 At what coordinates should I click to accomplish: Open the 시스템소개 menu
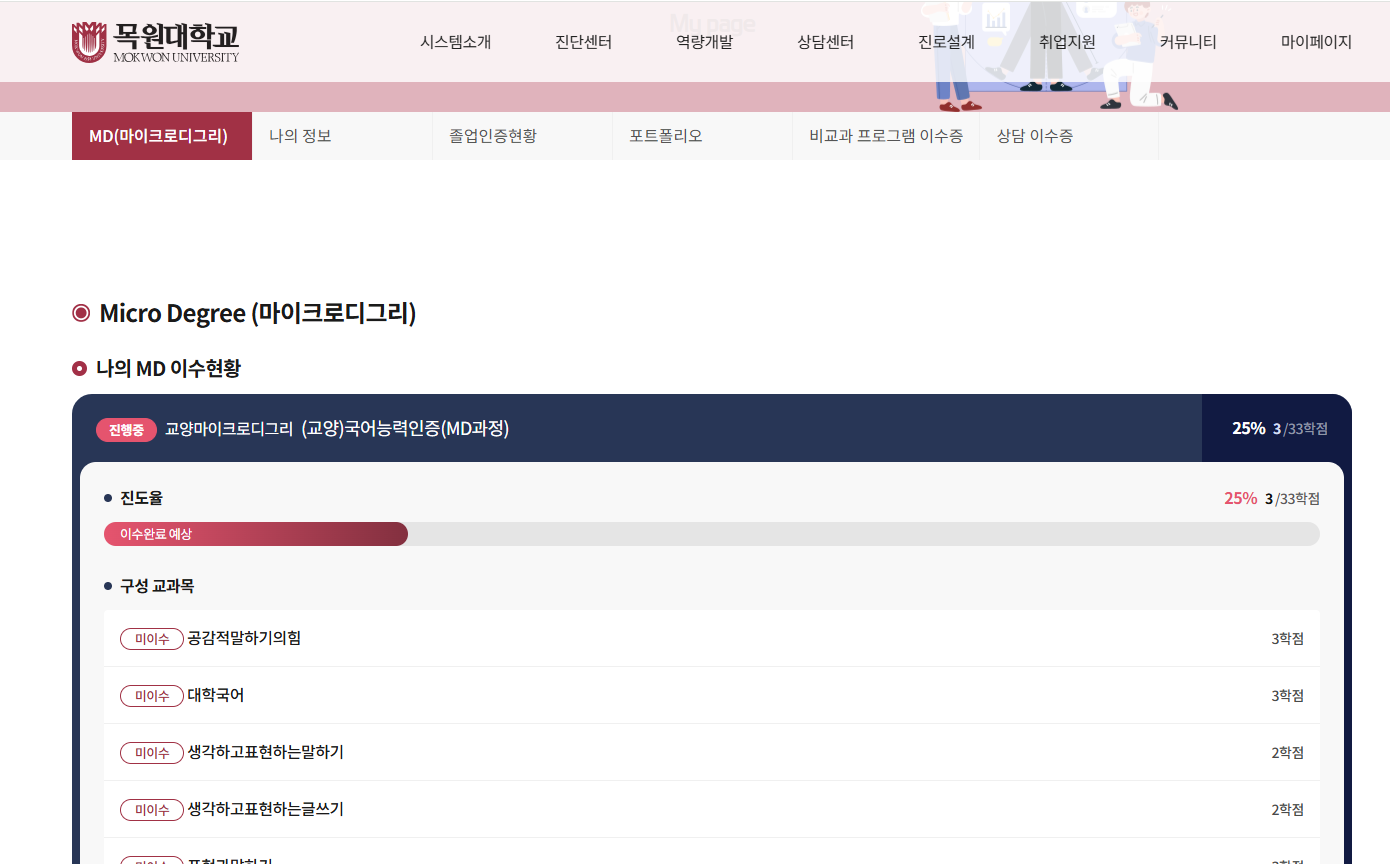pyautogui.click(x=455, y=42)
